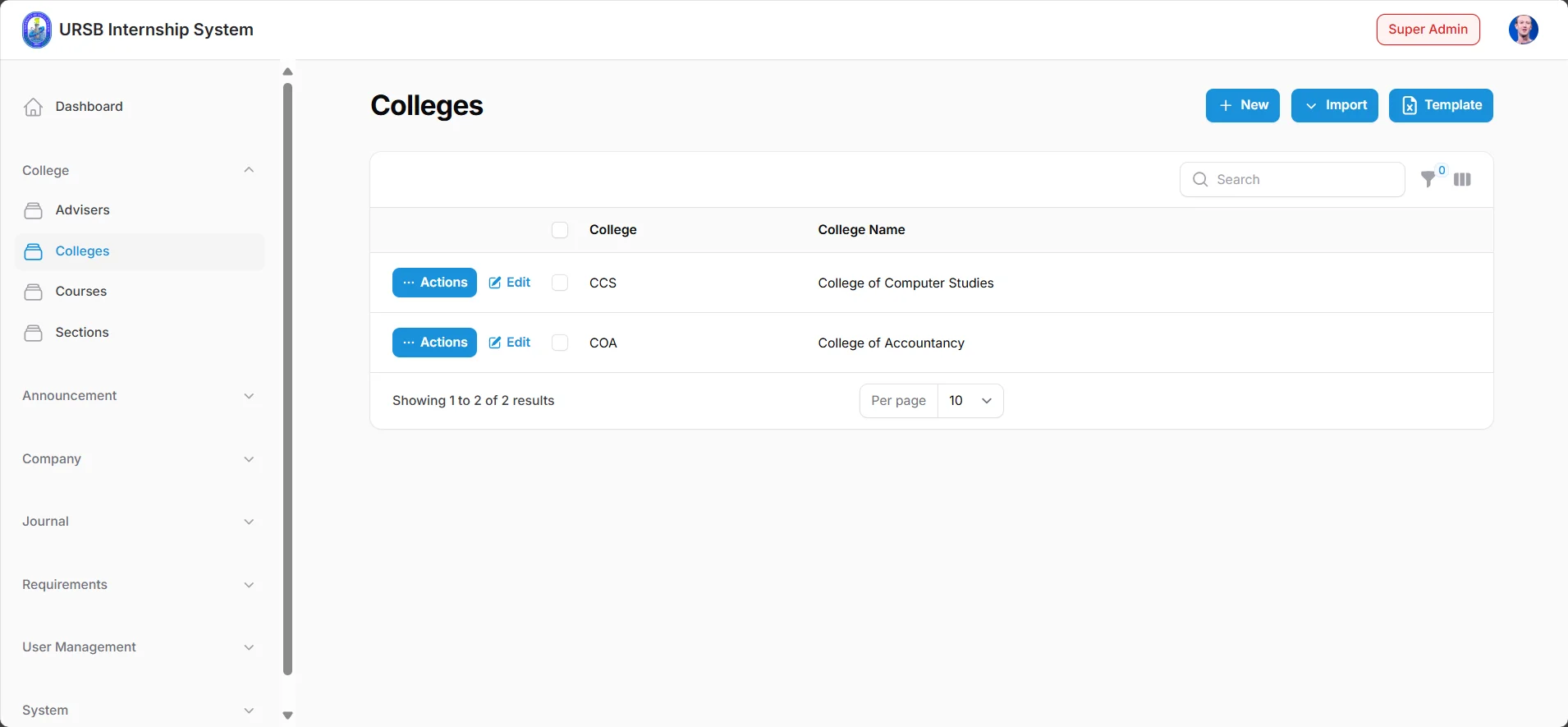Click the plus icon on New button
The image size is (1568, 727).
point(1226,105)
